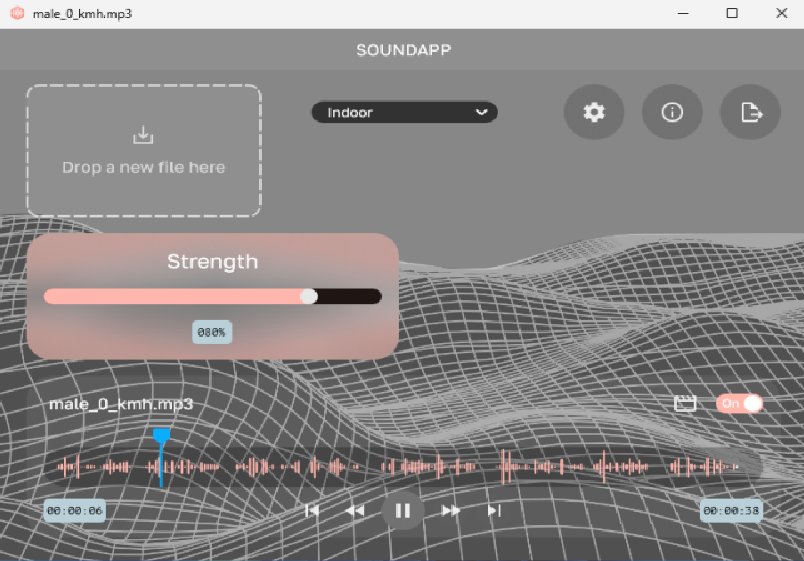The width and height of the screenshot is (804, 561).
Task: Minimize the SoundApp window
Action: coord(683,13)
